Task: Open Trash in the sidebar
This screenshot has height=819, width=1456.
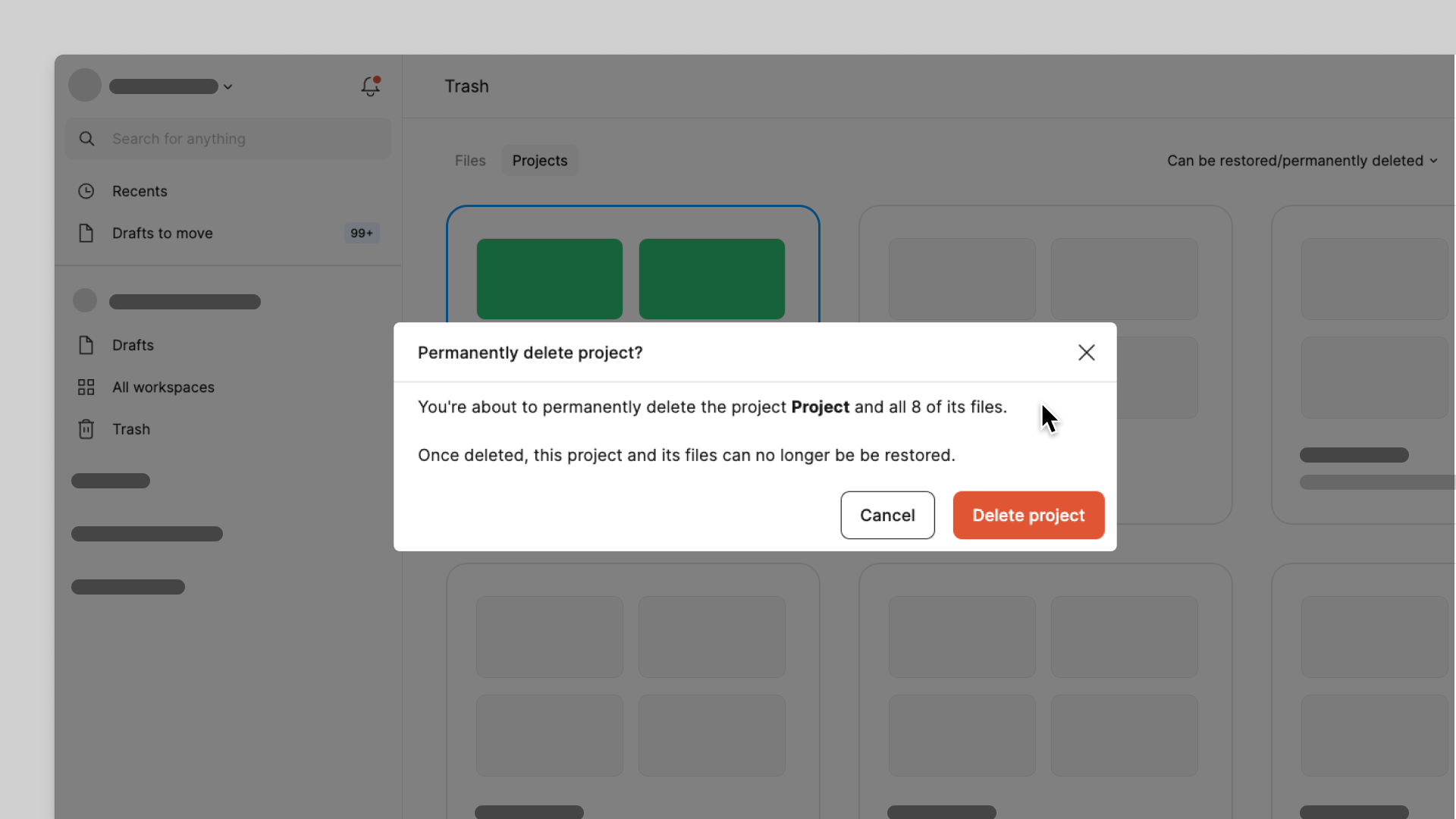Action: tap(228, 429)
